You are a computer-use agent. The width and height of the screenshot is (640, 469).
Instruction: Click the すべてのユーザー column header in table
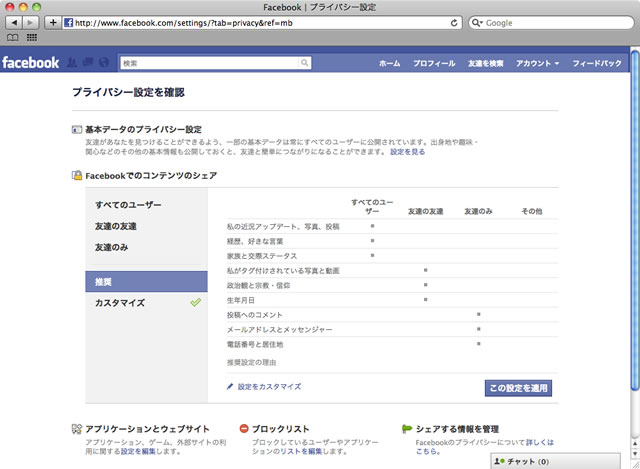pyautogui.click(x=372, y=207)
